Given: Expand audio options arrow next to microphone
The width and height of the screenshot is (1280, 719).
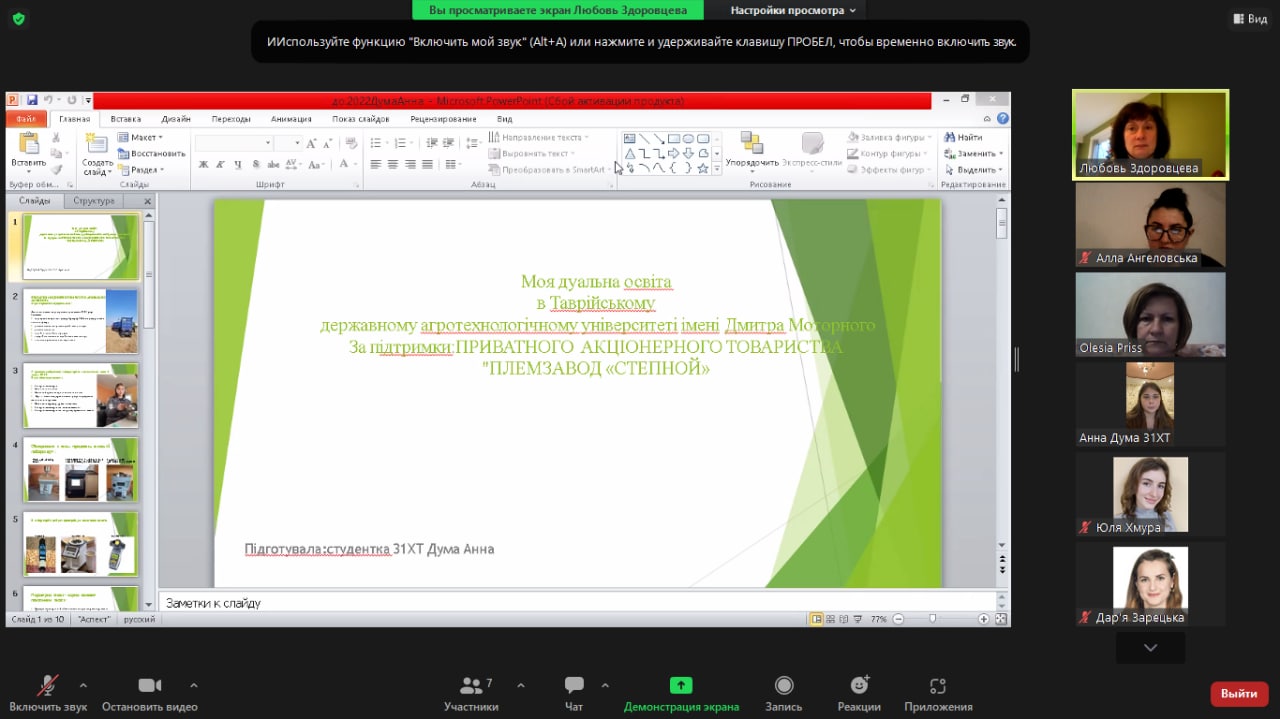Looking at the screenshot, I should [x=83, y=686].
